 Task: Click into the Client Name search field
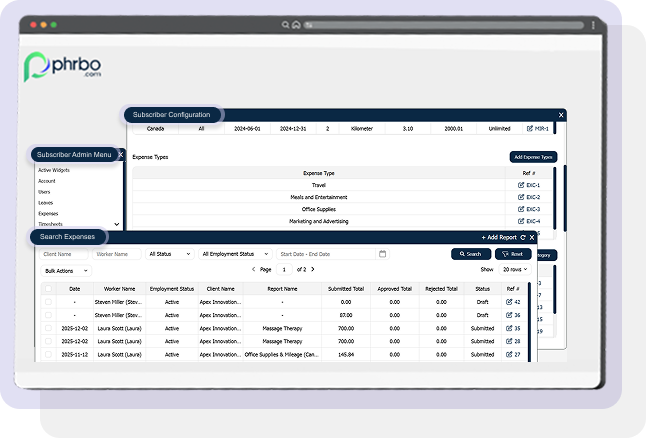point(64,254)
